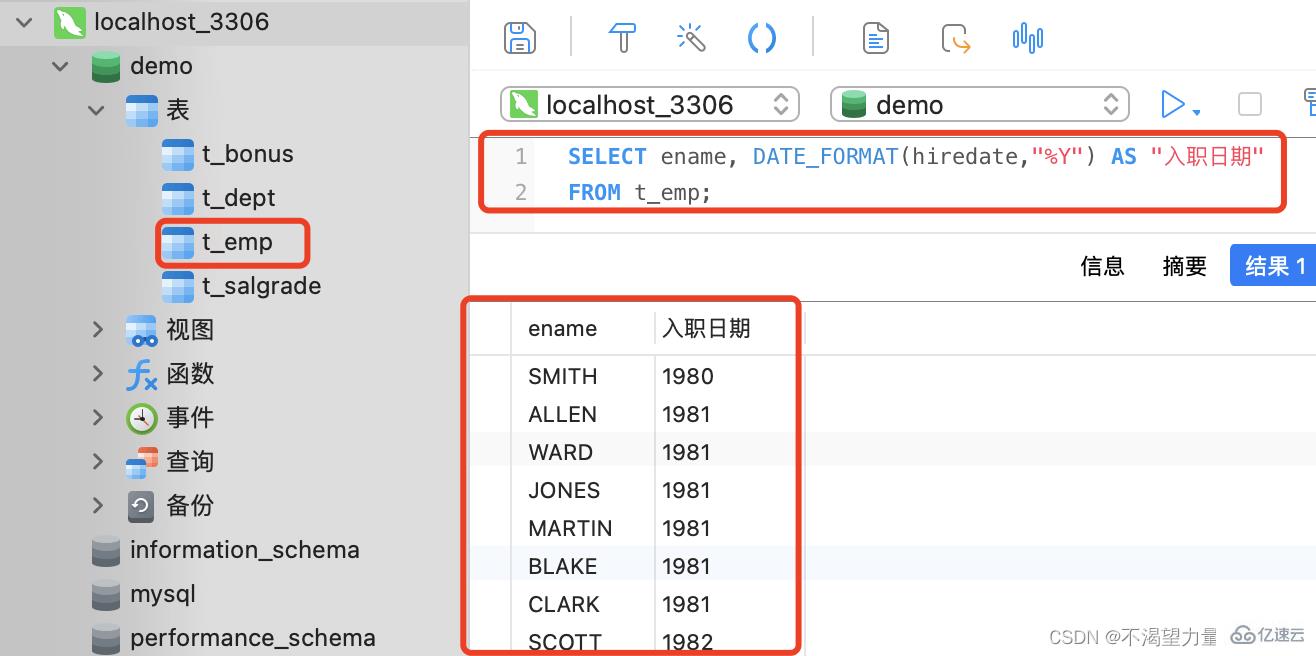Save the current SQL query

coord(519,37)
